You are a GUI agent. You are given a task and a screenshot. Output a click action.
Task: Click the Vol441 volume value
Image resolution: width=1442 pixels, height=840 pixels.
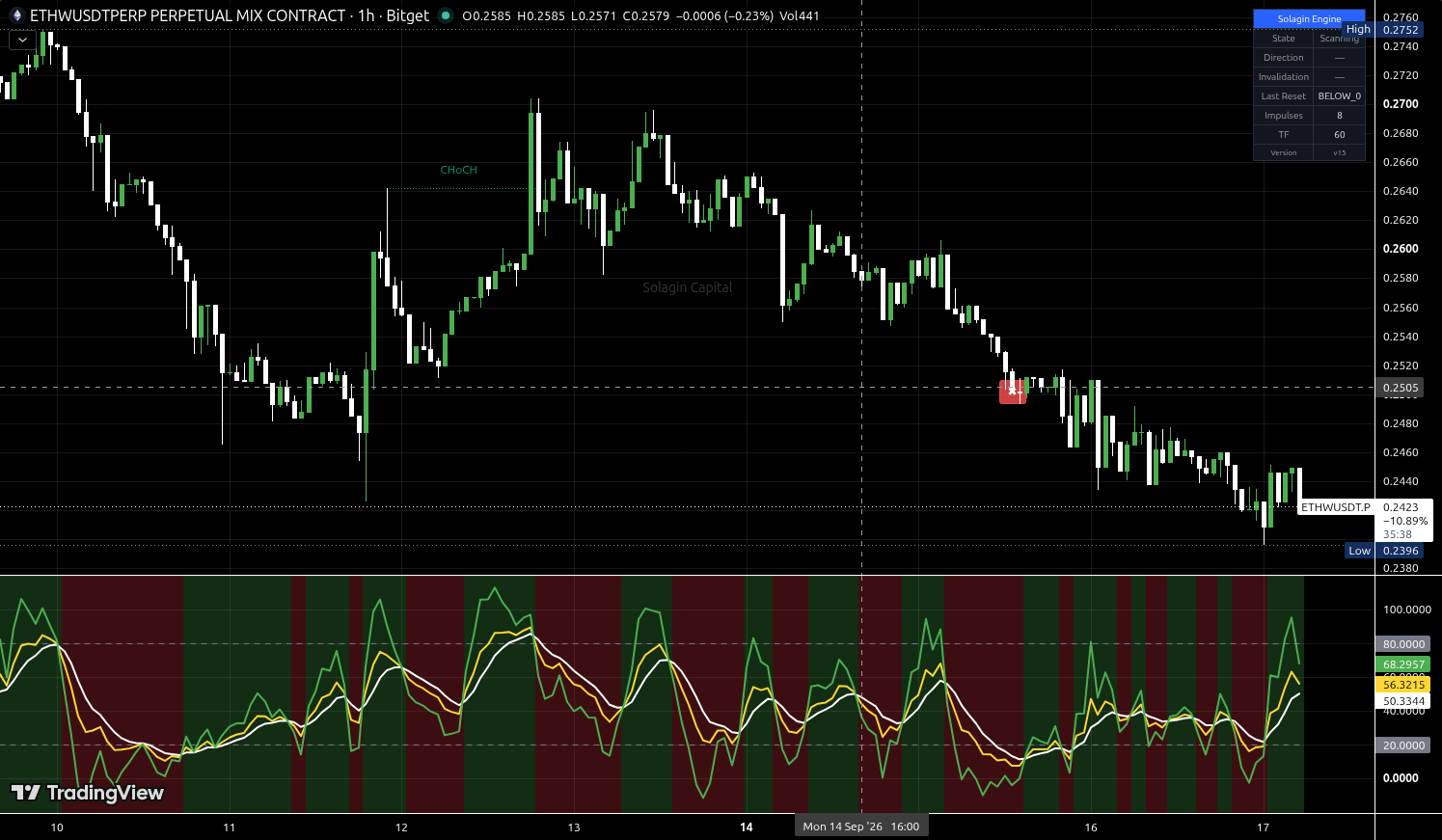pyautogui.click(x=800, y=15)
